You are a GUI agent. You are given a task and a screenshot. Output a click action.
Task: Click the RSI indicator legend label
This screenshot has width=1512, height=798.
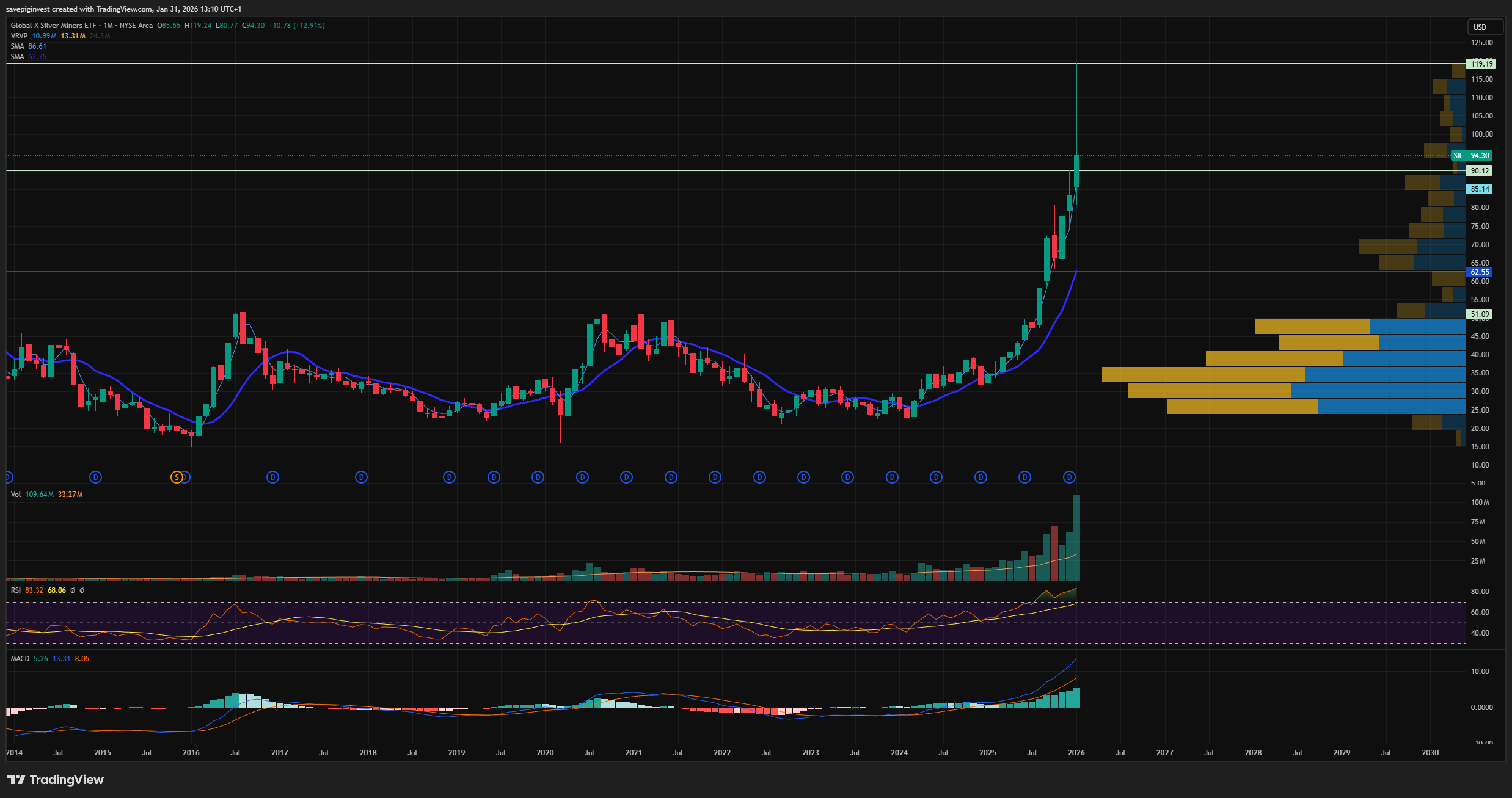pos(16,590)
